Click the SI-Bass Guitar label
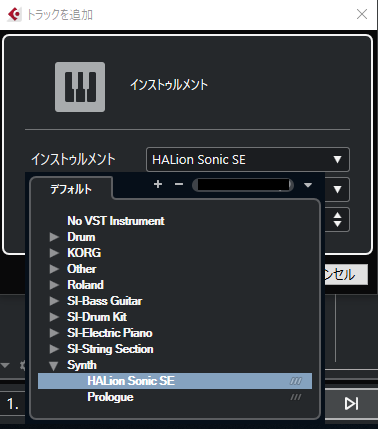 point(105,301)
